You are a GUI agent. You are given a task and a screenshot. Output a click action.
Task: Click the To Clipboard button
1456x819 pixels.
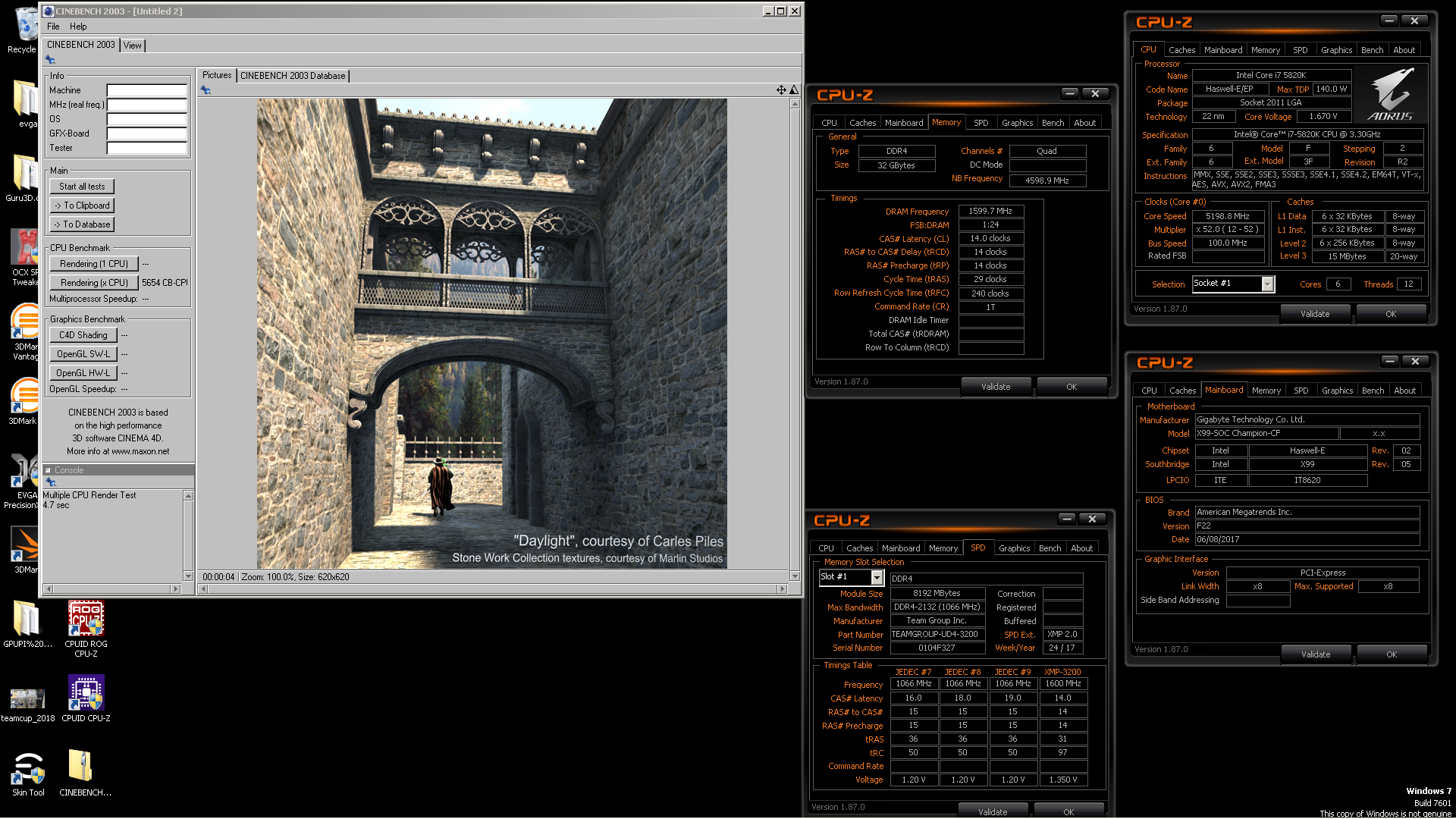coord(82,206)
